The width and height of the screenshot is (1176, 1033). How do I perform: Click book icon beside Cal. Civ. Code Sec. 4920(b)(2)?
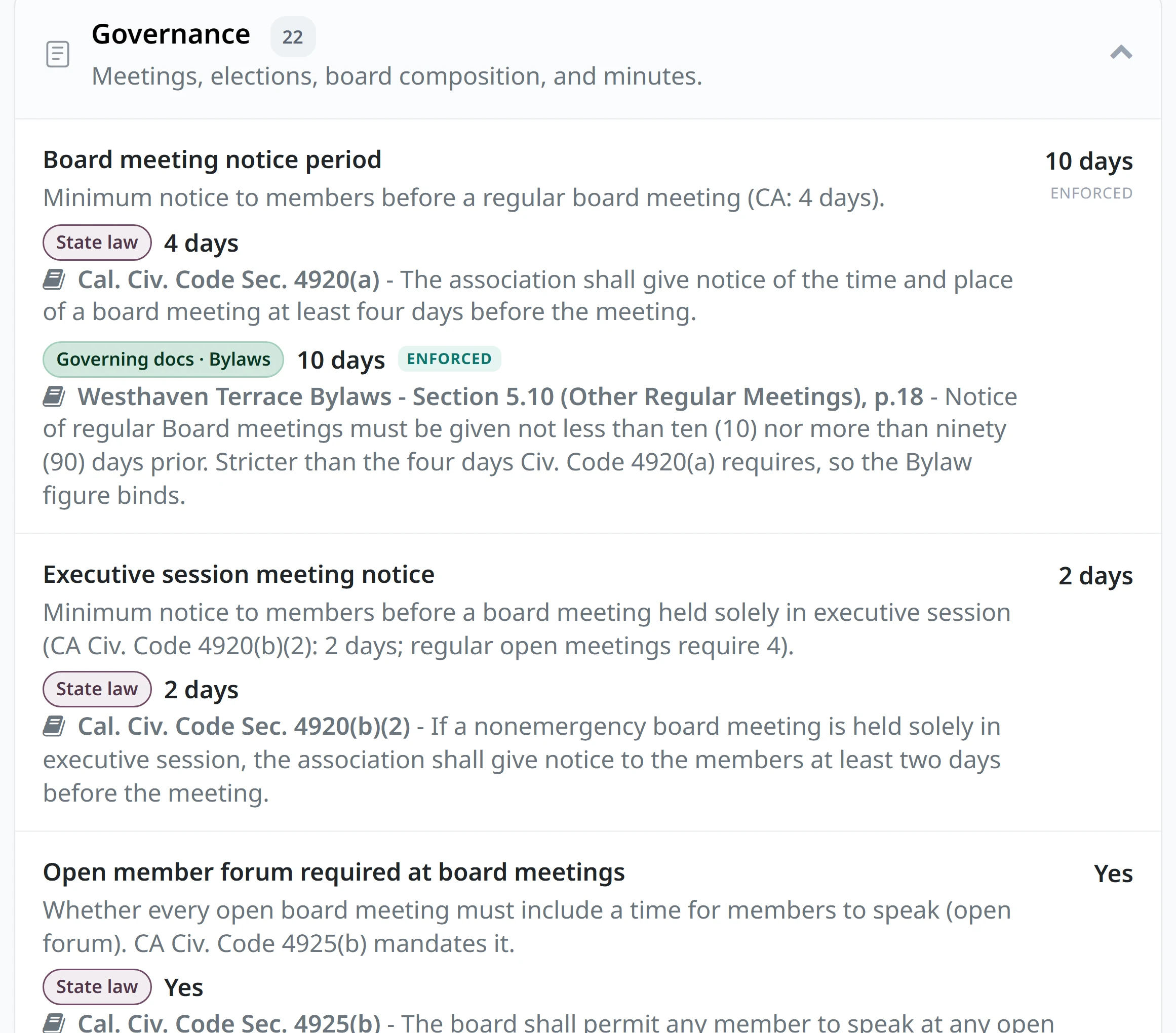pyautogui.click(x=54, y=727)
